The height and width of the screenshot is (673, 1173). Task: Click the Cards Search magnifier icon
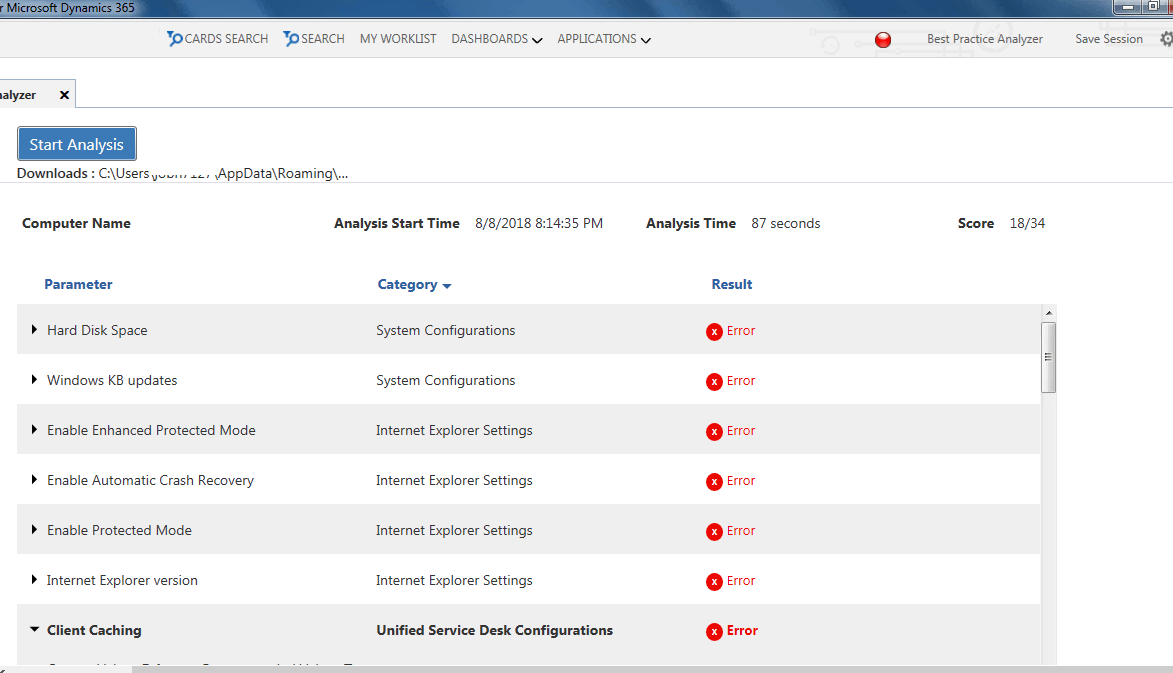175,39
